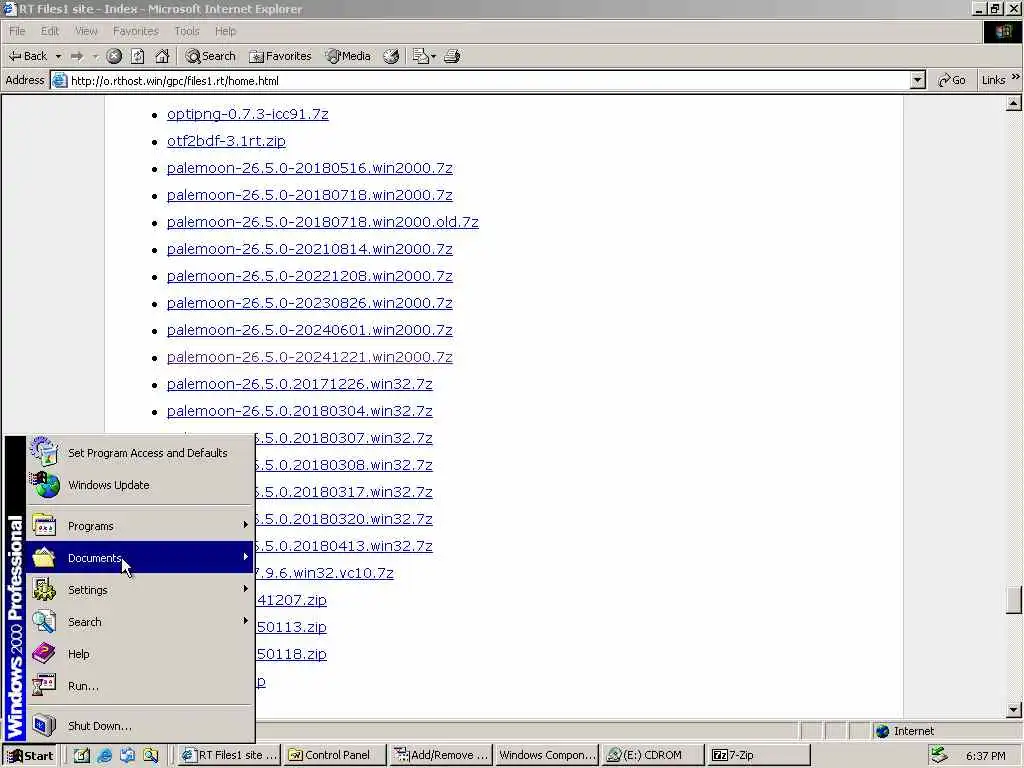This screenshot has width=1024, height=768.
Task: Click Windows Update in Start menu
Action: [x=140, y=485]
